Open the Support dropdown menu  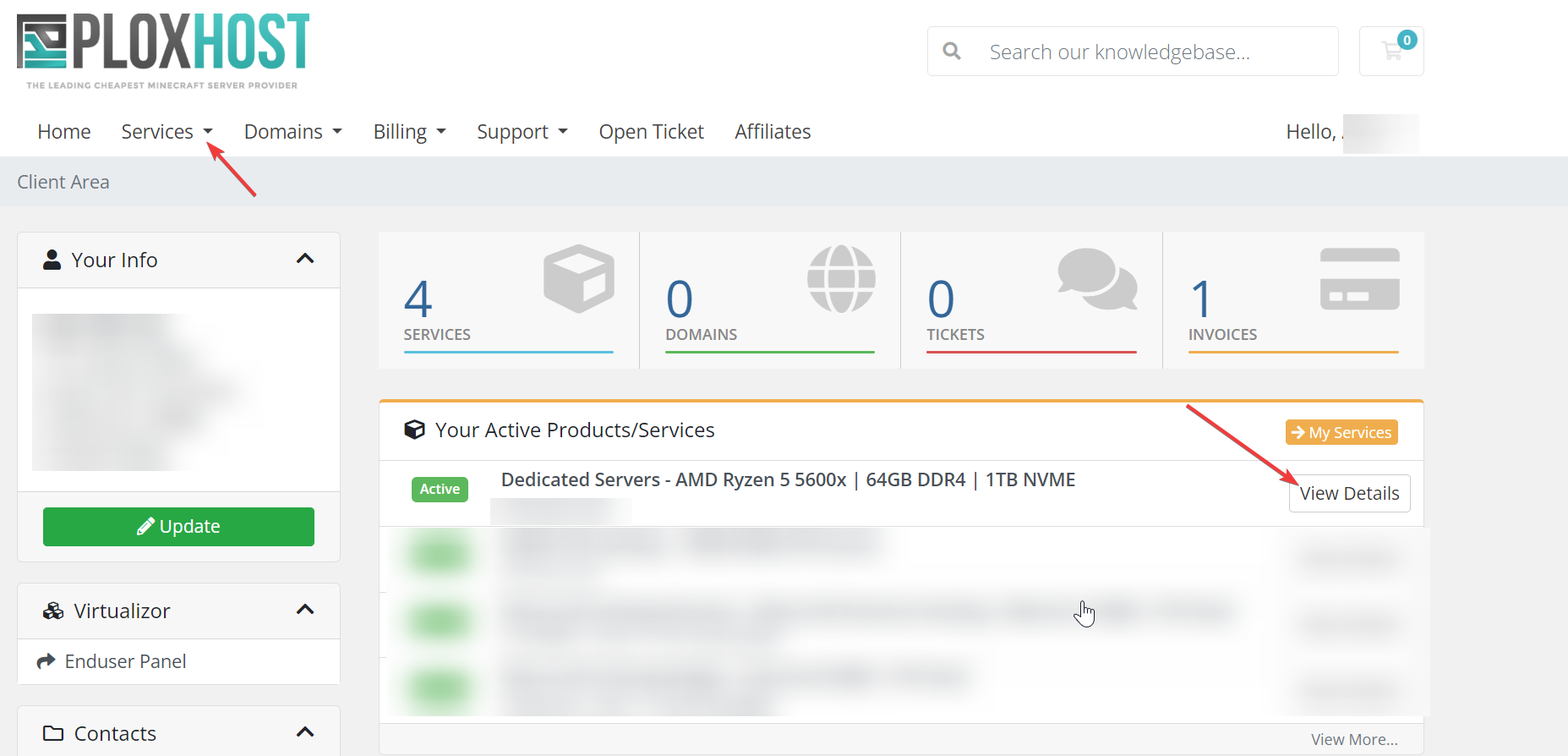point(522,132)
